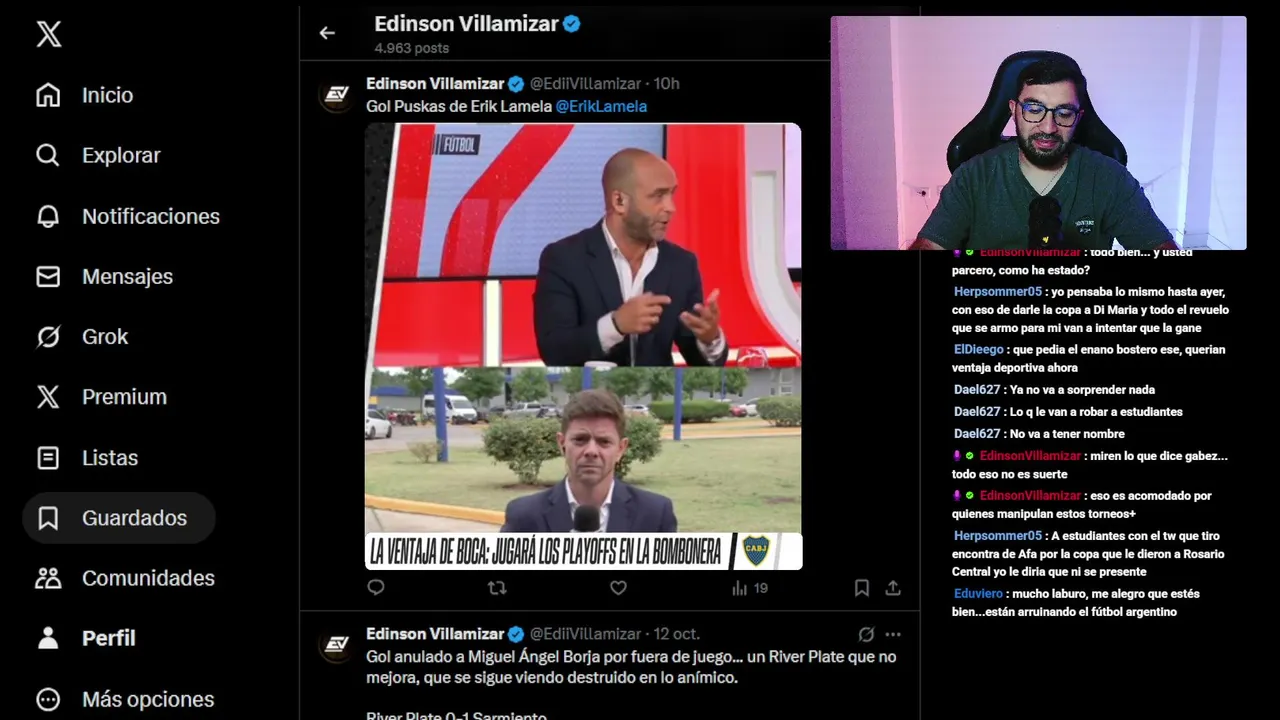View tweet analytics showing 19 views
The height and width of the screenshot is (720, 1280).
coord(750,588)
